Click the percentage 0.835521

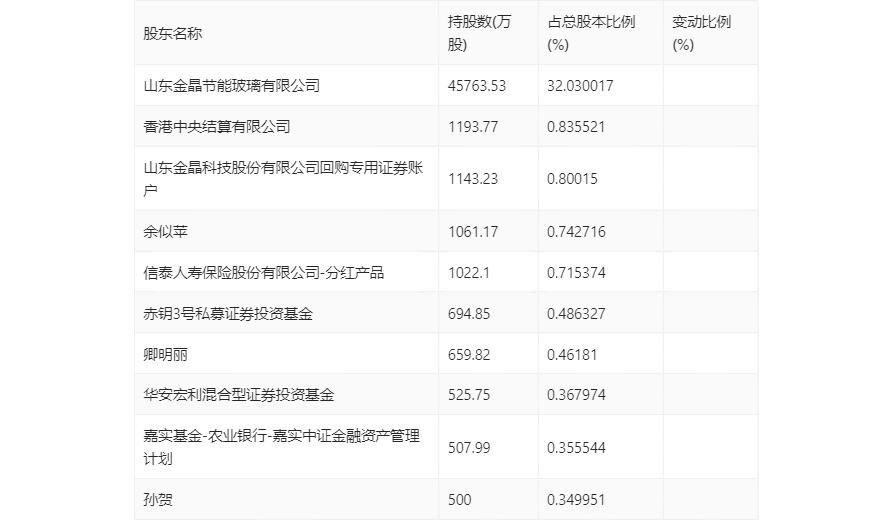point(576,126)
